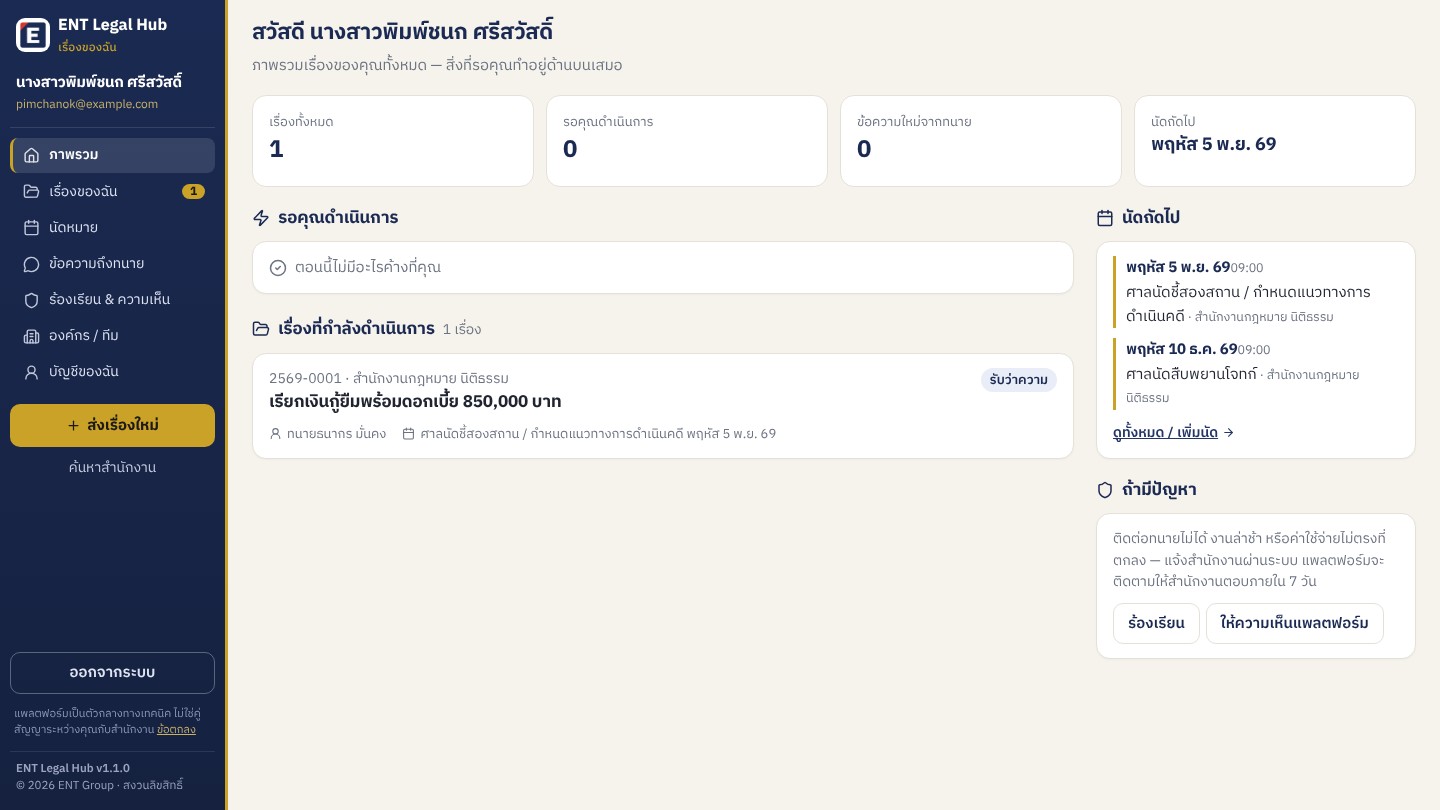Click the calendar icon beside นัดหมาย in sidebar
Image resolution: width=1440 pixels, height=810 pixels.
(32, 227)
